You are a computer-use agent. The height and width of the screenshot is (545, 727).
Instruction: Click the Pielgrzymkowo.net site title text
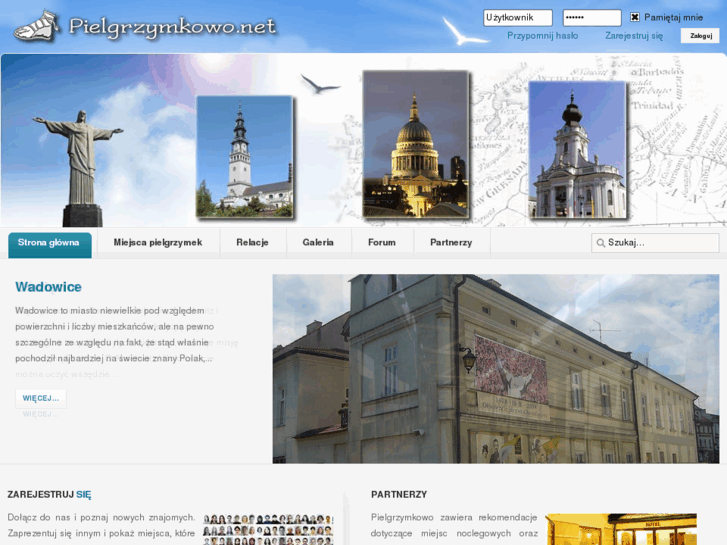point(172,27)
